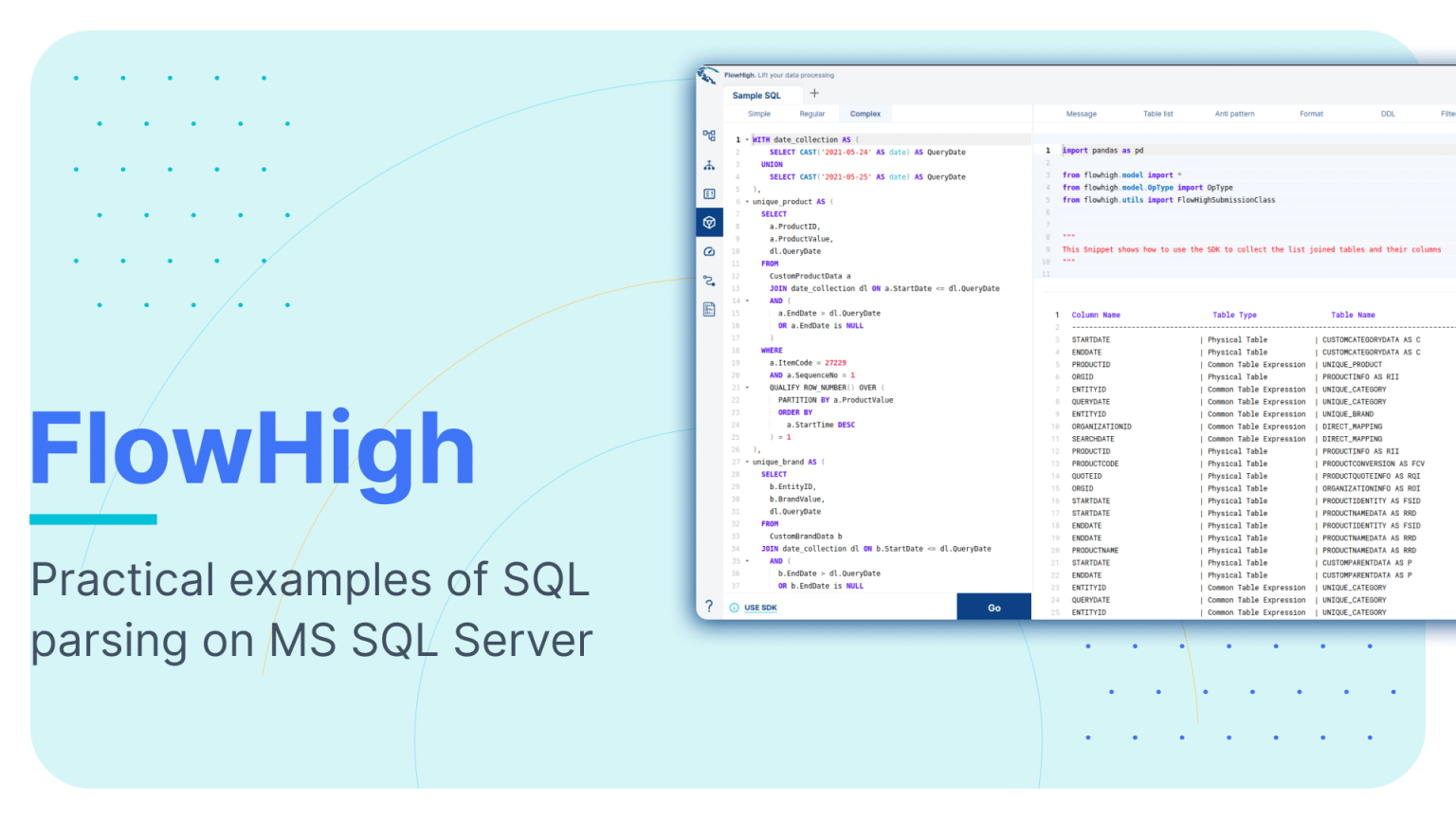Click the report document icon in the sidebar
1456x819 pixels.
pos(708,308)
